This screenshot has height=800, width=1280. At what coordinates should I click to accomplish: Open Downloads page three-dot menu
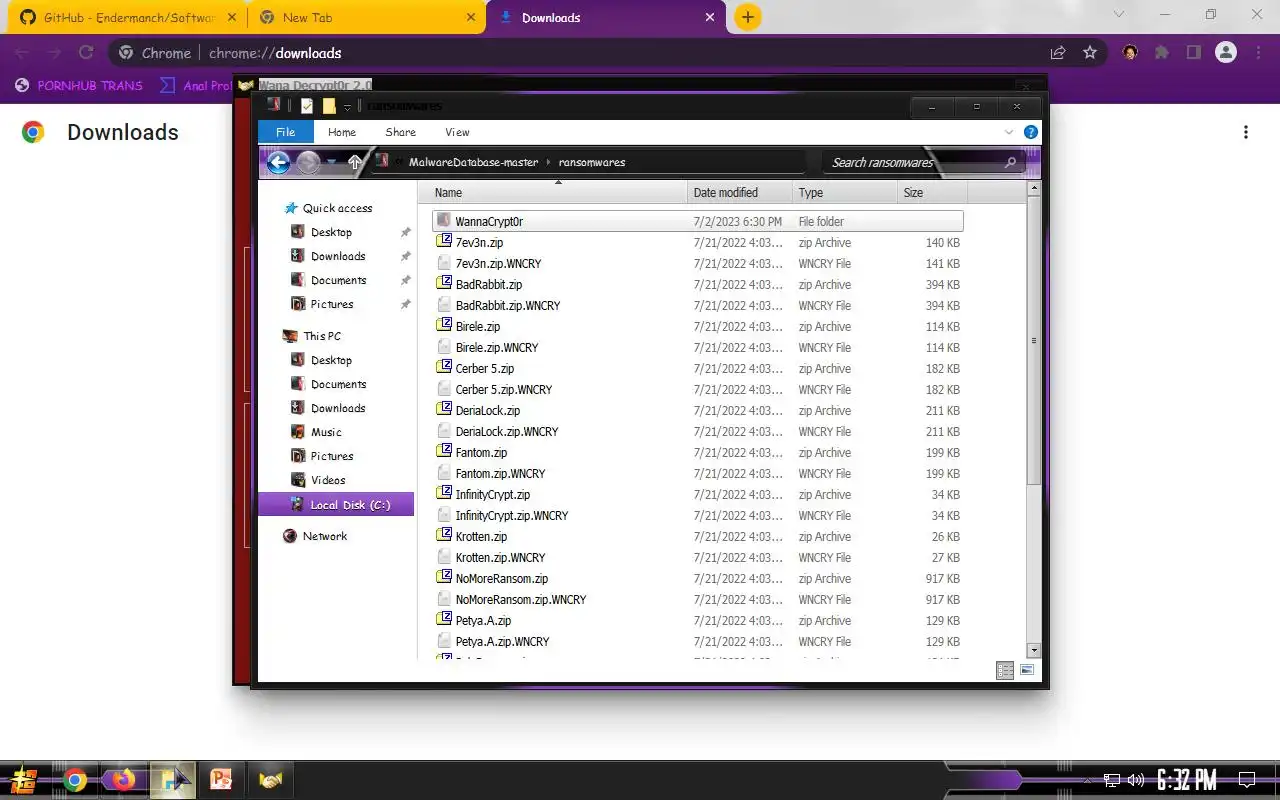[1246, 132]
